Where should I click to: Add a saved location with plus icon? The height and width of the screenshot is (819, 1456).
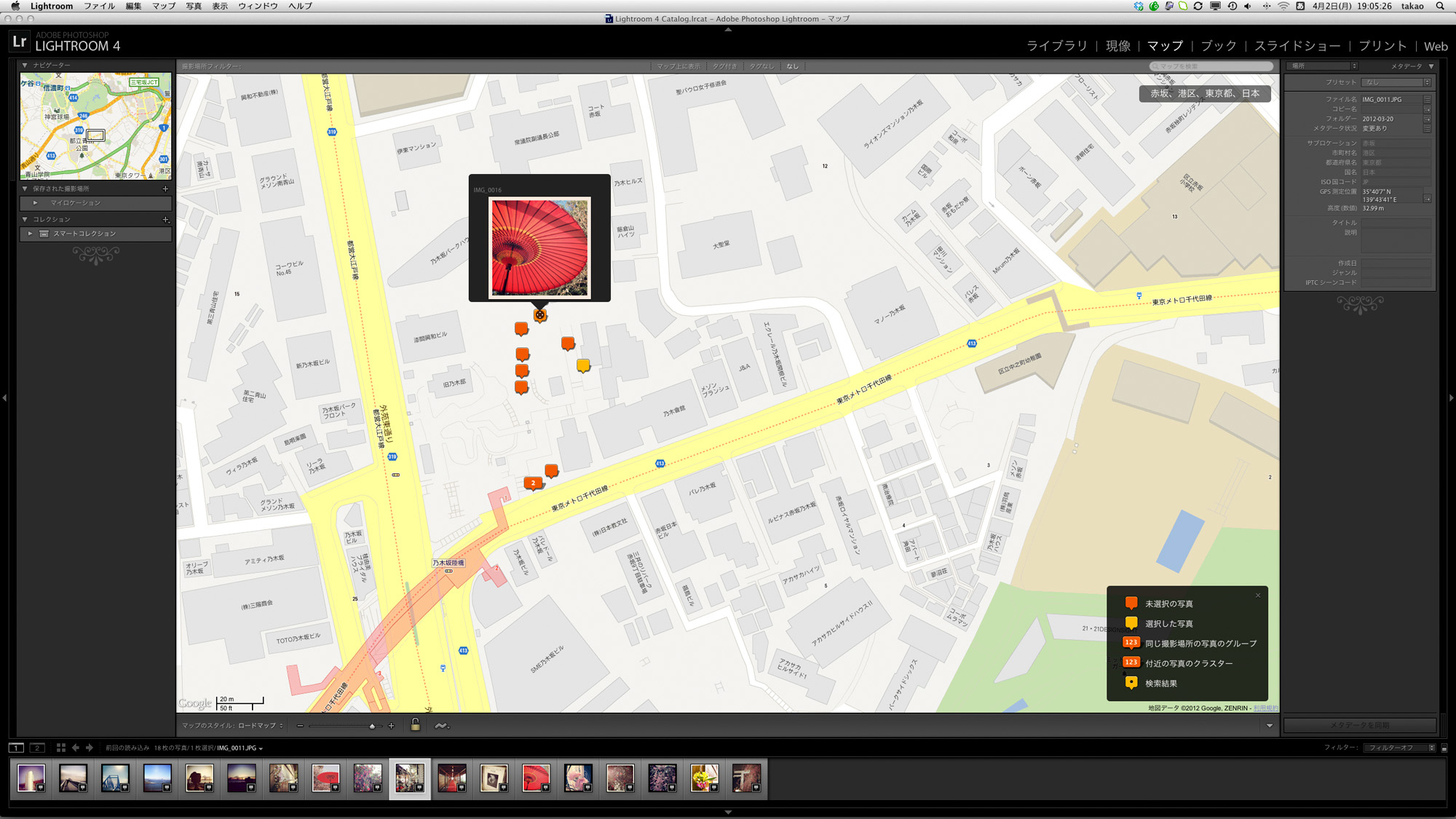point(165,189)
